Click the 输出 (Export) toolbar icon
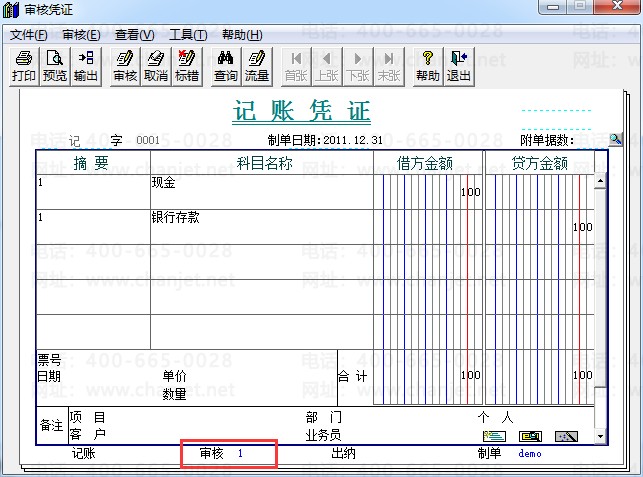Image resolution: width=643 pixels, height=477 pixels. pos(86,66)
